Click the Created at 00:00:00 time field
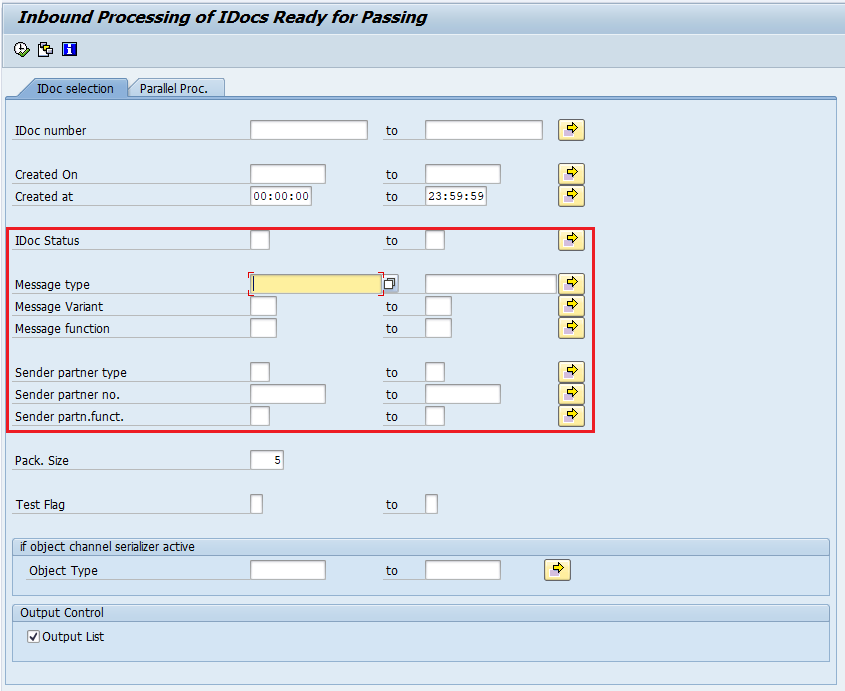The width and height of the screenshot is (845, 691). point(281,196)
